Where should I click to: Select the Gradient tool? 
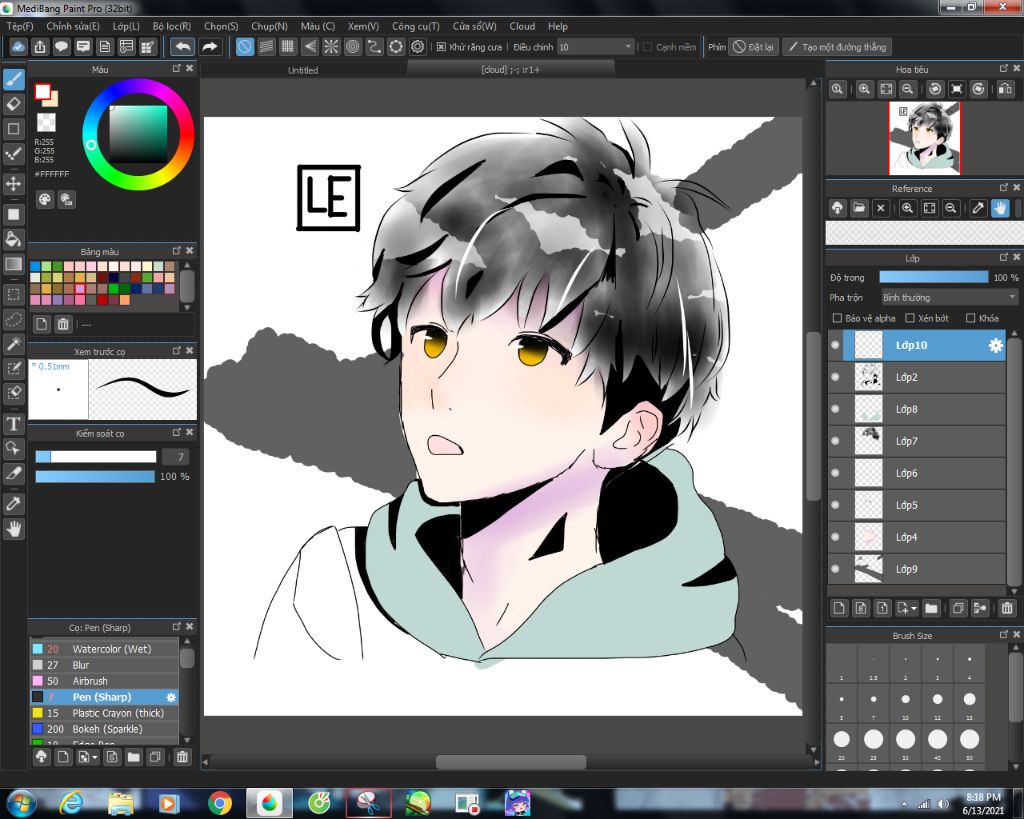pyautogui.click(x=14, y=264)
